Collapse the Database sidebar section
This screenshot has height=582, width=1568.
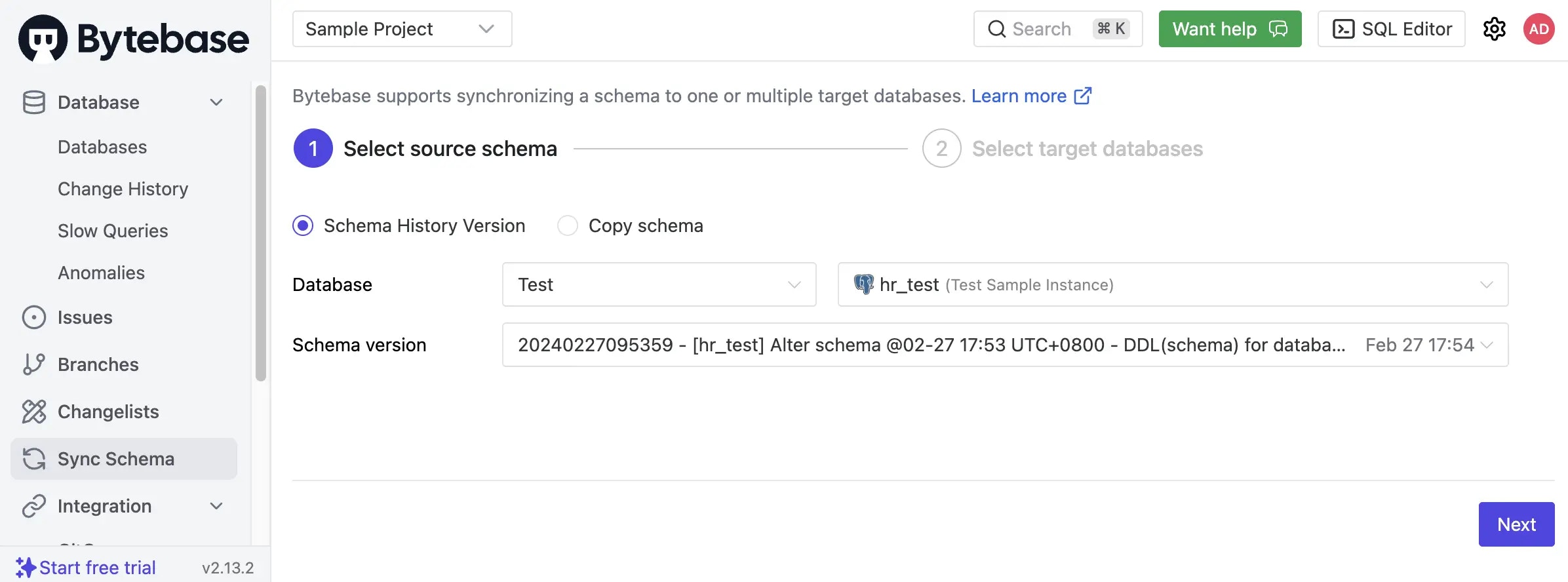point(216,102)
